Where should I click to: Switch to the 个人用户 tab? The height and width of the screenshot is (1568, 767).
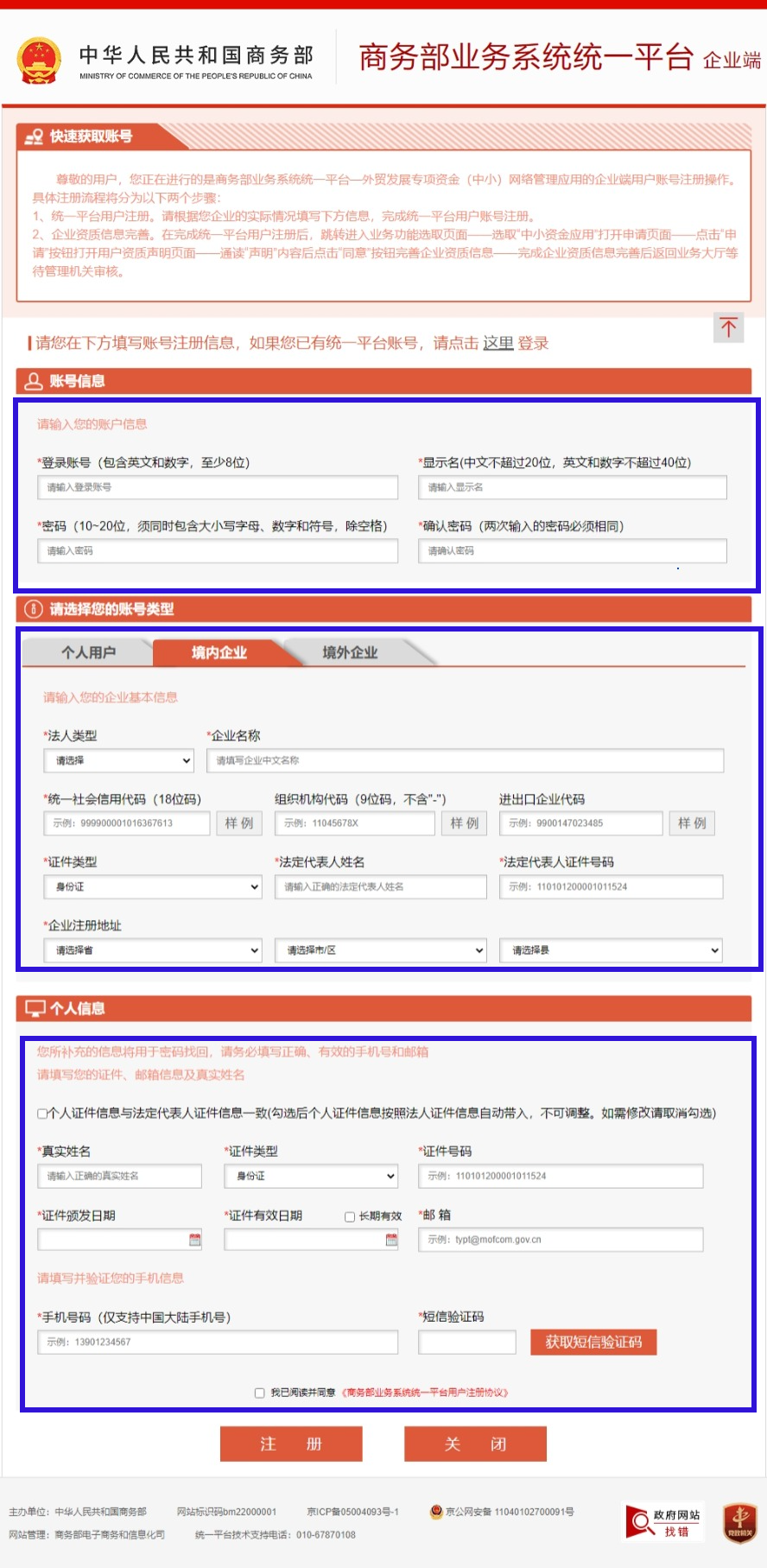(x=88, y=652)
